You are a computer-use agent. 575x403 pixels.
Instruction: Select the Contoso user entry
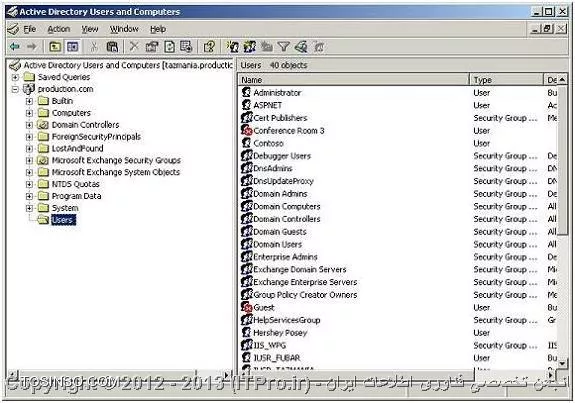[x=268, y=143]
